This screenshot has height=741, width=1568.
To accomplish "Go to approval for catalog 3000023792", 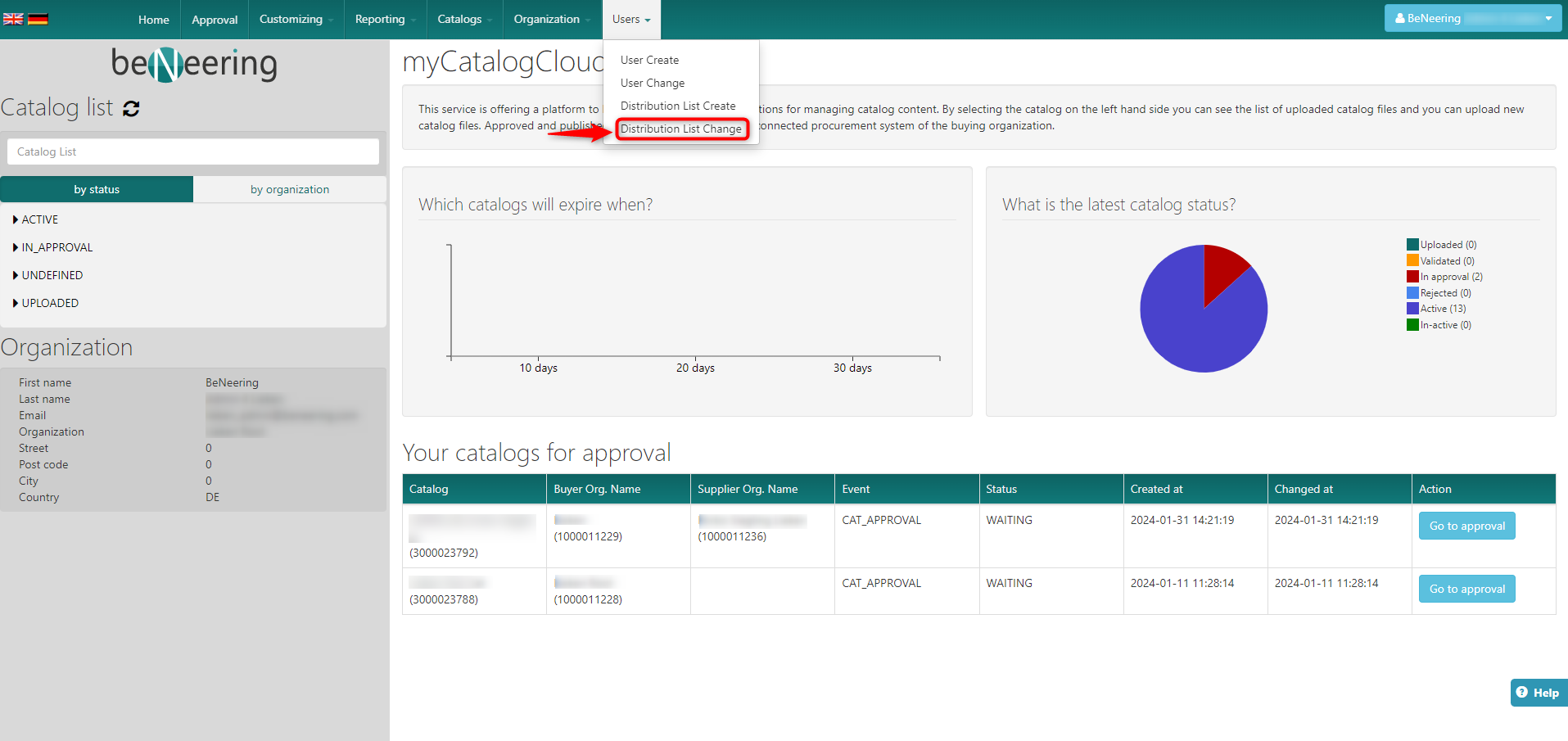I will pyautogui.click(x=1466, y=526).
